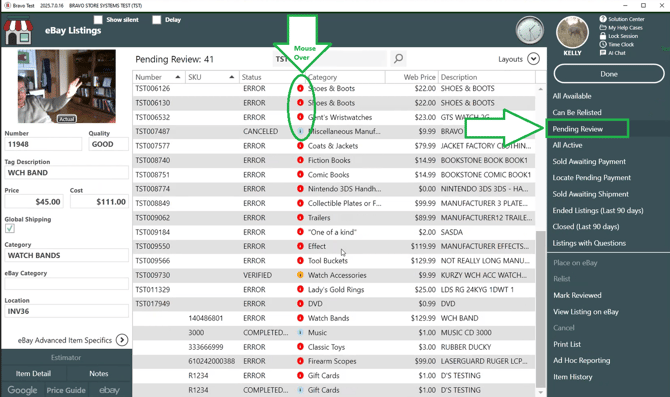Open My Help Cases
Viewport: 670px width, 397px height.
[621, 27]
